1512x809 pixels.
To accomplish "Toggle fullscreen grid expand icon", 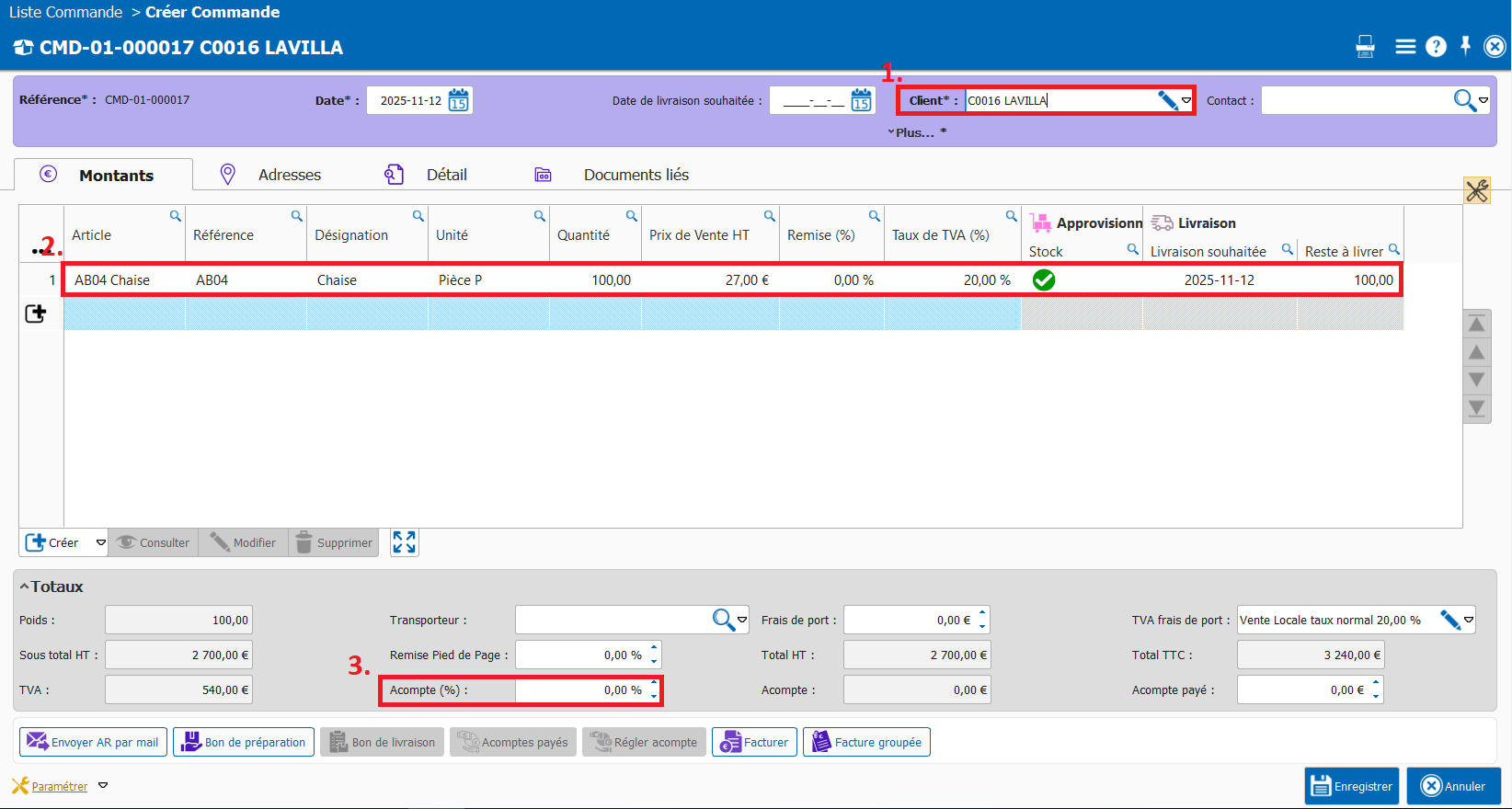I will coord(404,542).
